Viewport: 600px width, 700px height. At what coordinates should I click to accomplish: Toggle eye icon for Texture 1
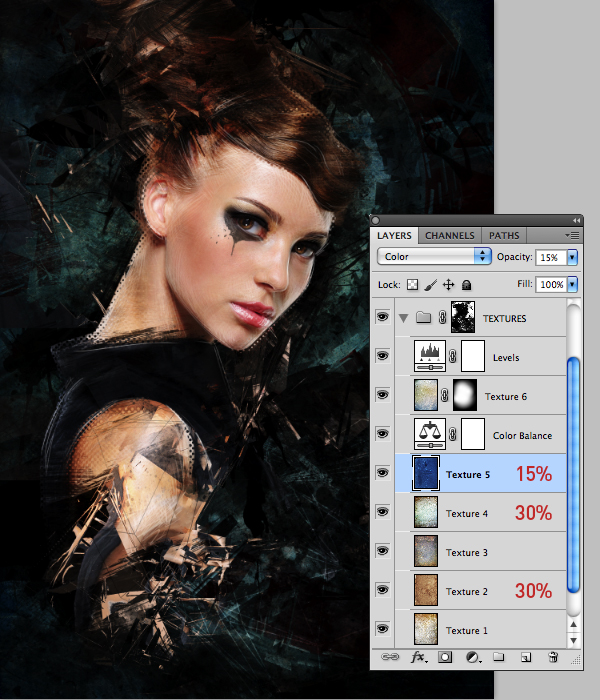point(383,629)
